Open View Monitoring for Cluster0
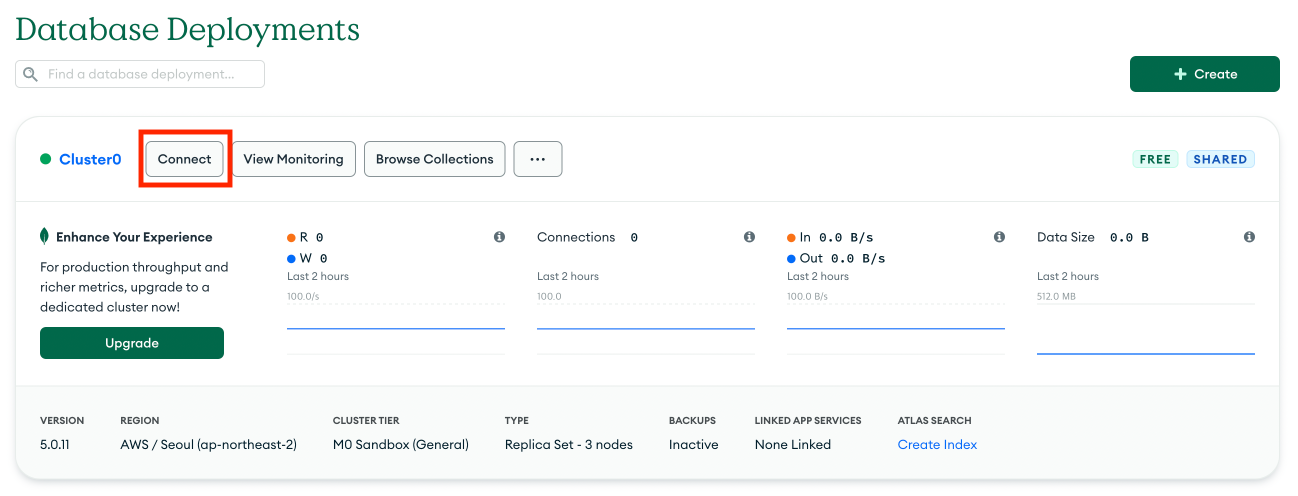Screen dimensions: 1298x496 tap(293, 159)
